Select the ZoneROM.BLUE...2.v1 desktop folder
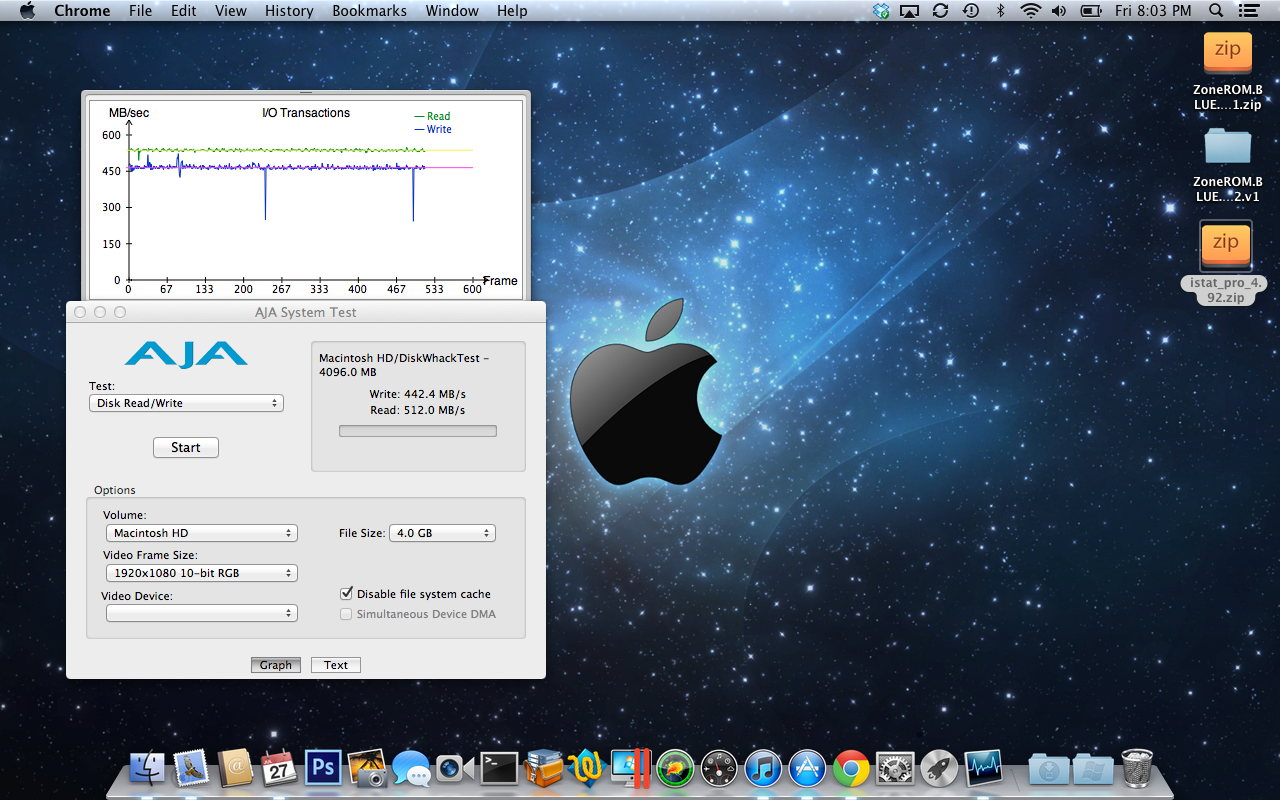The image size is (1280, 800). coord(1227,164)
